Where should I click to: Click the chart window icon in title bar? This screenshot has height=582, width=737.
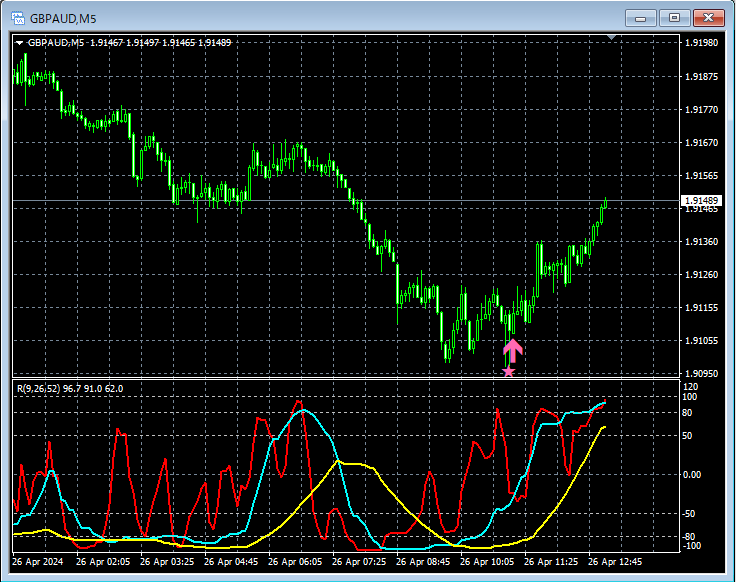click(x=17, y=18)
